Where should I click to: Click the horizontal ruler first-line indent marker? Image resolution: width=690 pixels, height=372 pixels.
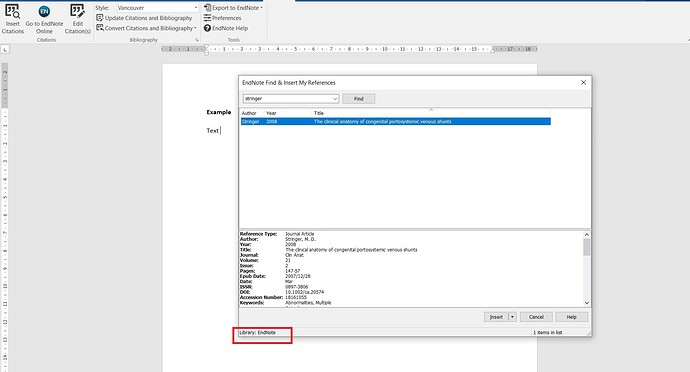coord(206,46)
